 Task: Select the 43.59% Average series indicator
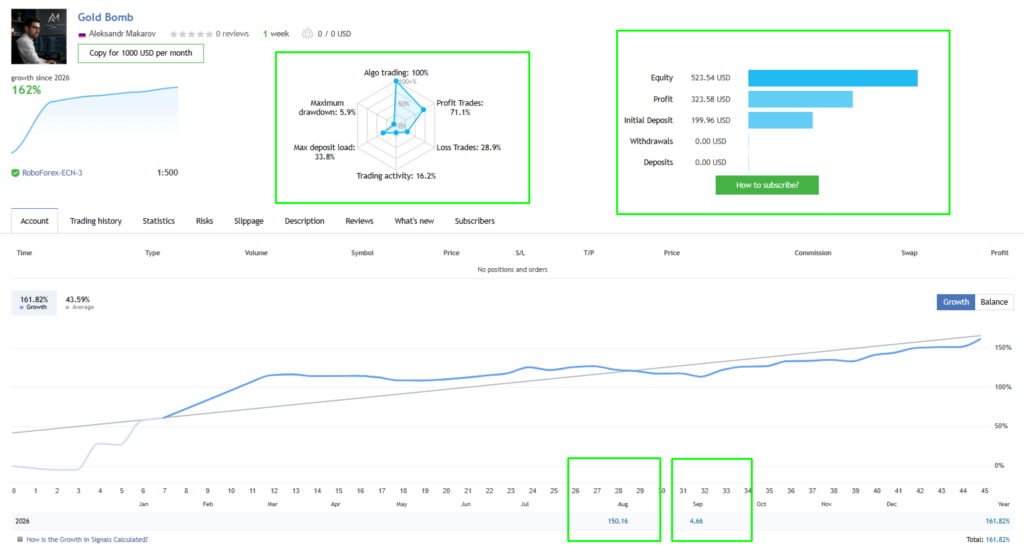click(79, 302)
